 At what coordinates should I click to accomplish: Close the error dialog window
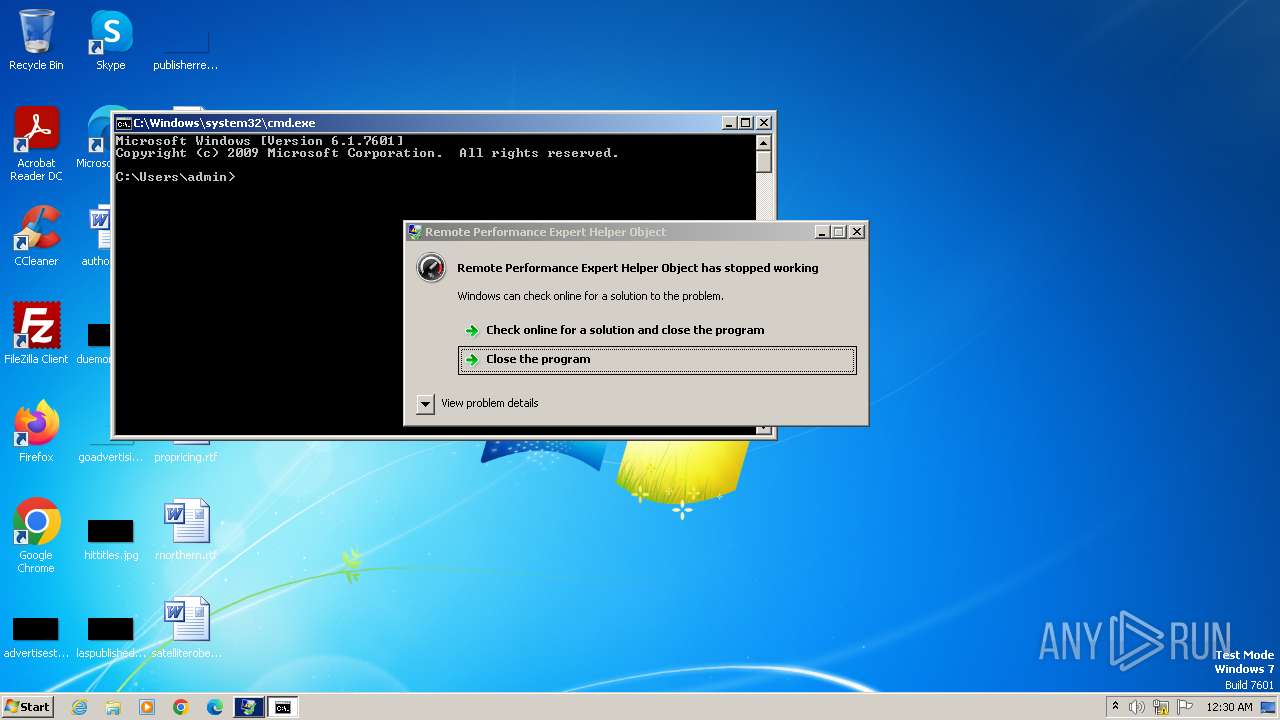(857, 232)
